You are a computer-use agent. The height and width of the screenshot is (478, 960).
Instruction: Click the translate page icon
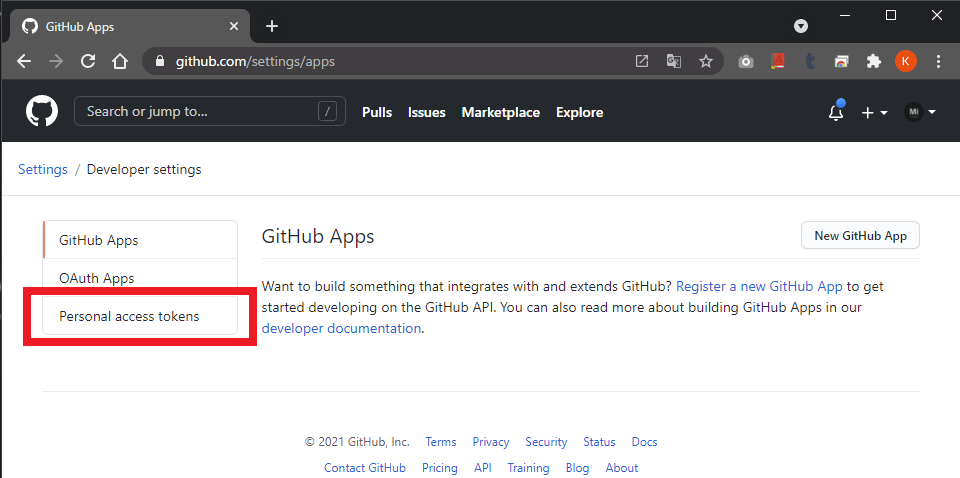pyautogui.click(x=673, y=61)
